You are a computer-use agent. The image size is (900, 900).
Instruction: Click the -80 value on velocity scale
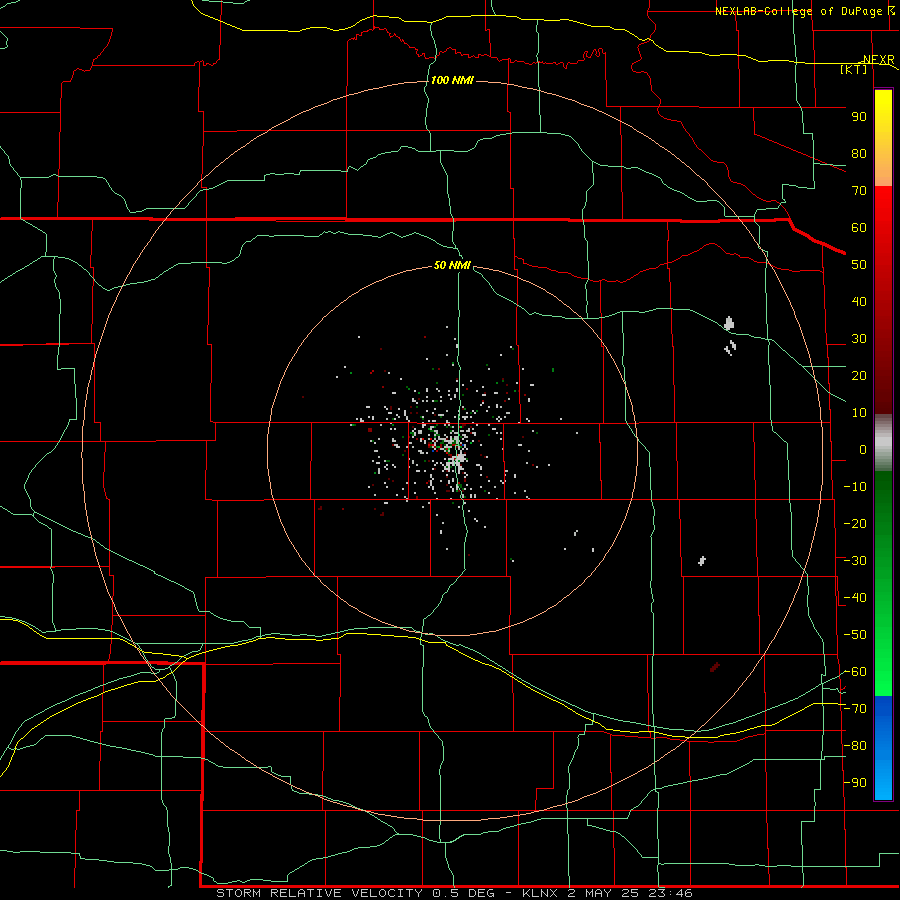[x=855, y=746]
